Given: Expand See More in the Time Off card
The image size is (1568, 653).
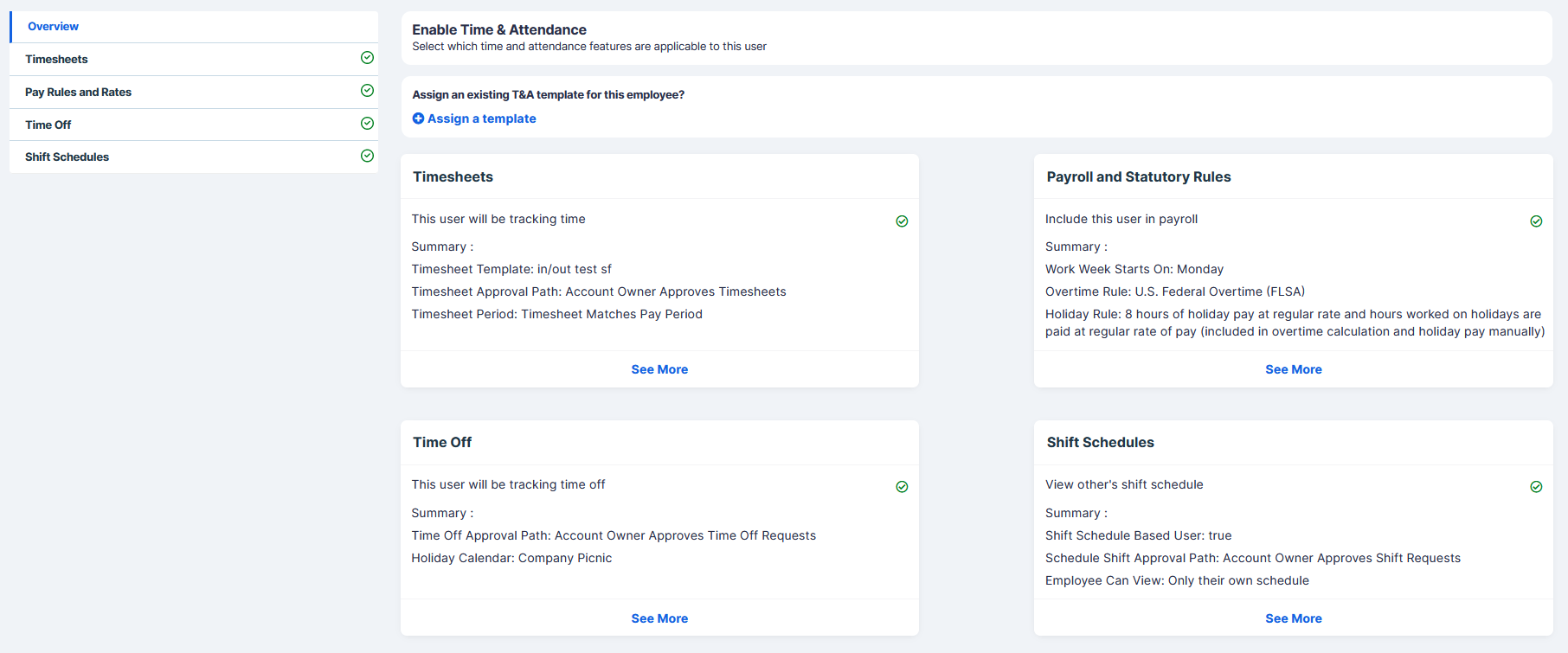Looking at the screenshot, I should coord(659,618).
